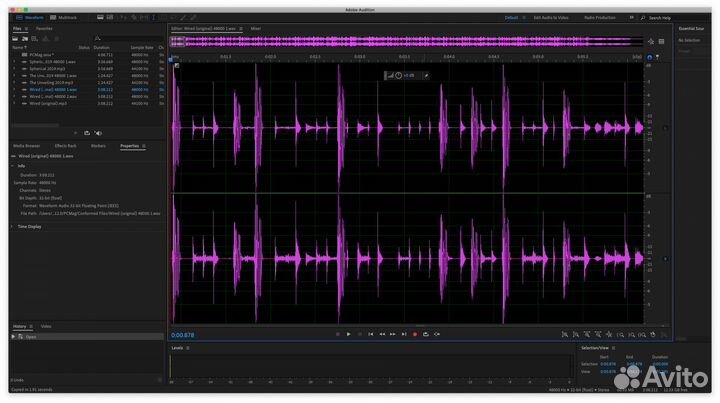Viewport: 720px width, 403px height.
Task: Expand the Time Display section
Action: coord(12,226)
